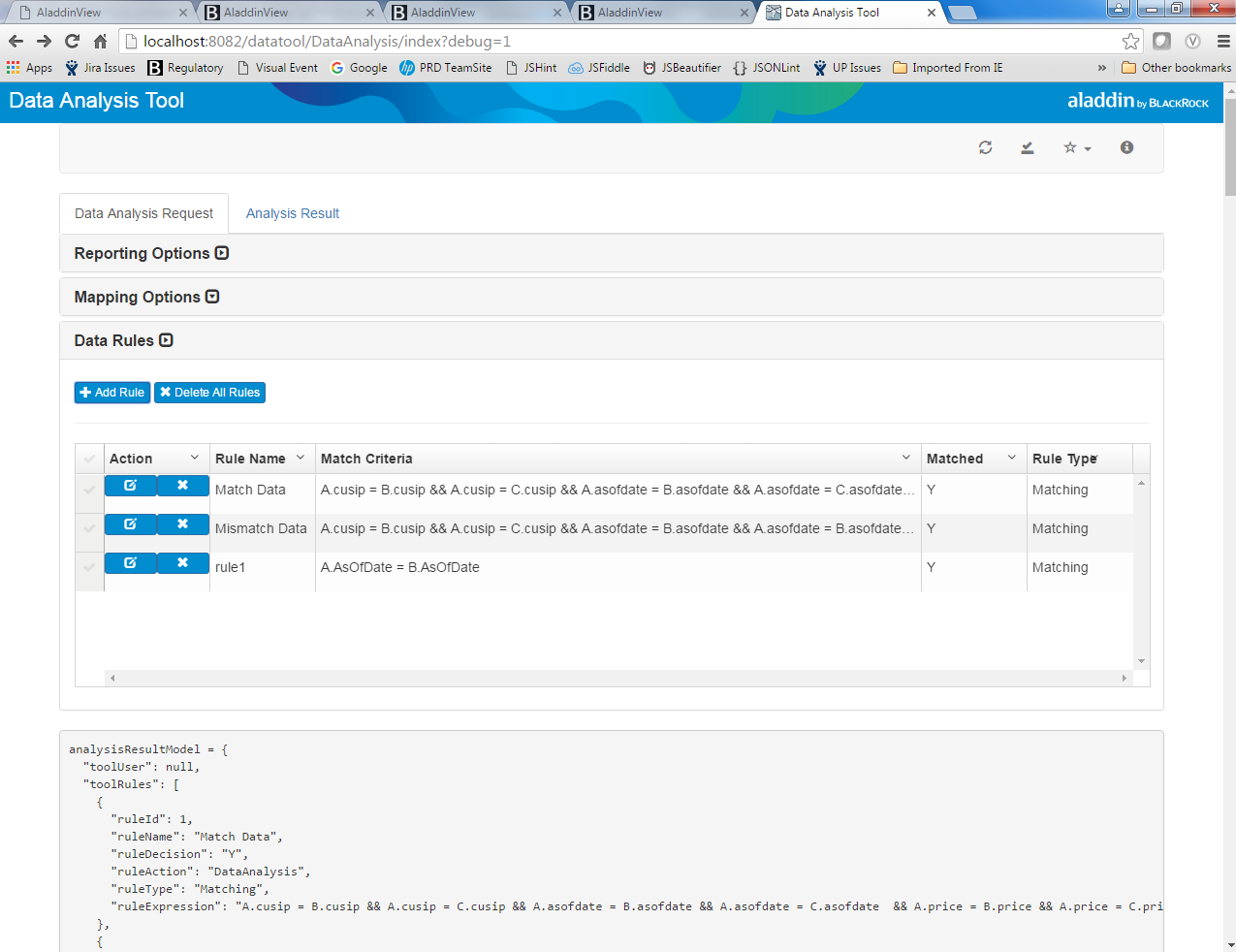1236x952 pixels.
Task: Switch to the second AladdinView browser tab
Action: pos(287,13)
